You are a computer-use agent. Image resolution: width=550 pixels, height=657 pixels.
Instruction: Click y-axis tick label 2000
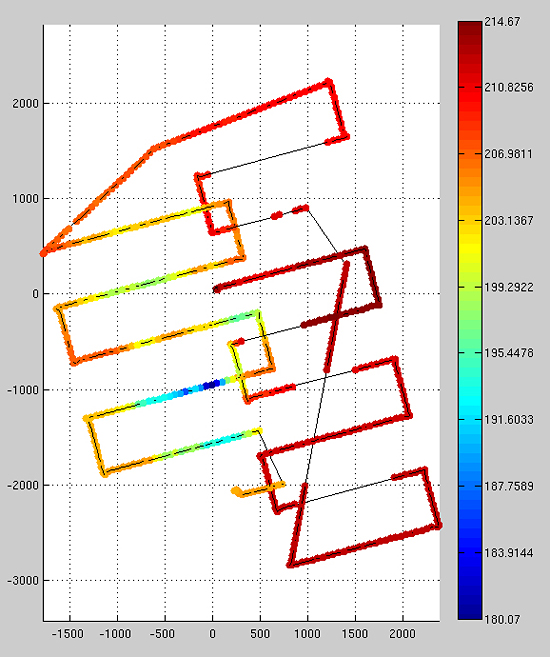25,103
